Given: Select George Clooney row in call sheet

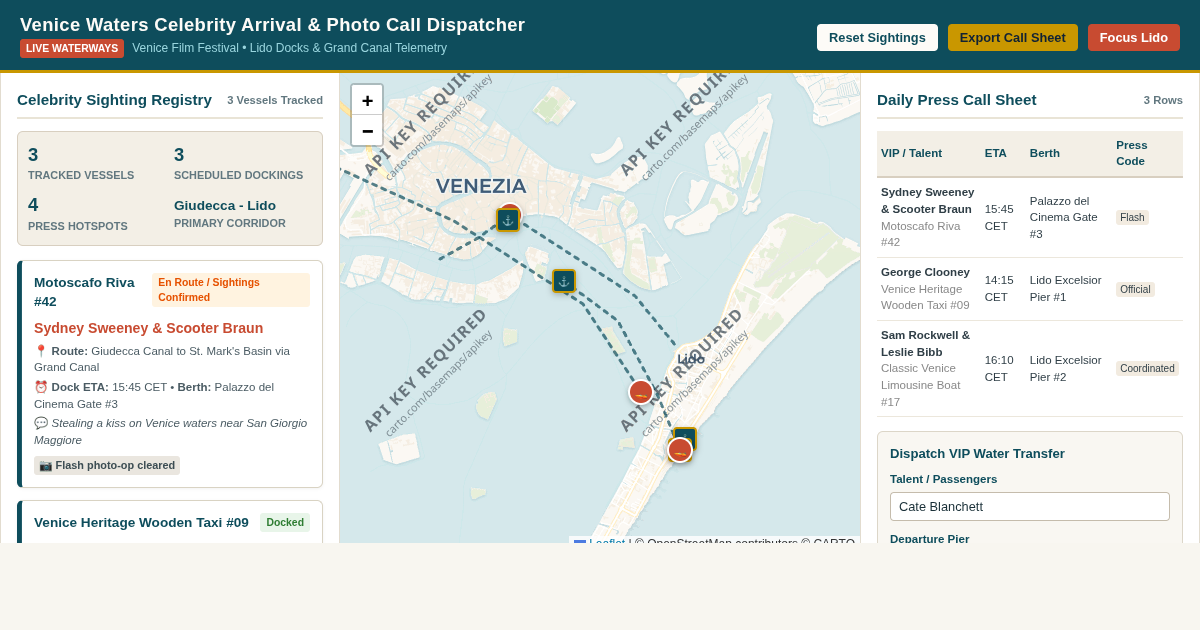Looking at the screenshot, I should pos(1030,289).
